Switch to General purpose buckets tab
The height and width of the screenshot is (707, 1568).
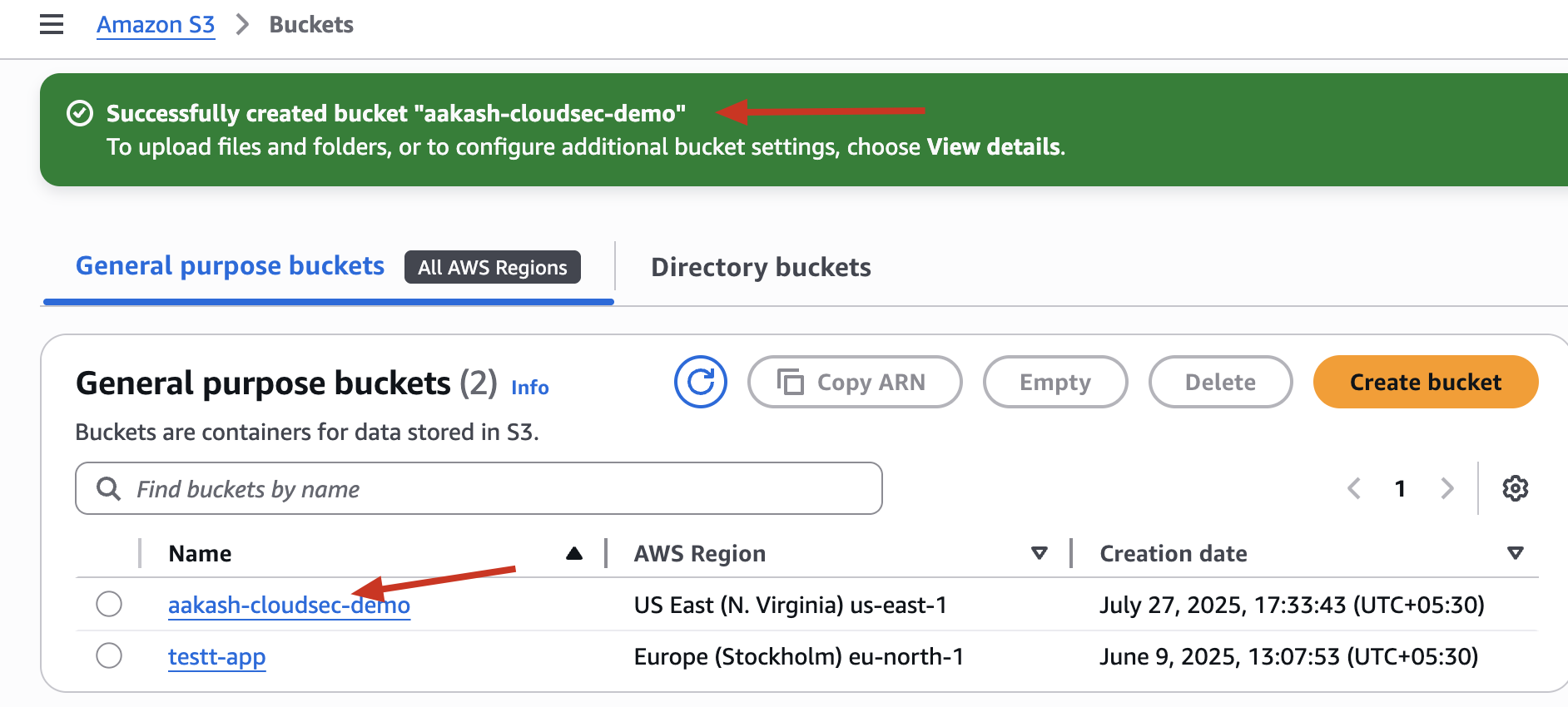coord(230,266)
